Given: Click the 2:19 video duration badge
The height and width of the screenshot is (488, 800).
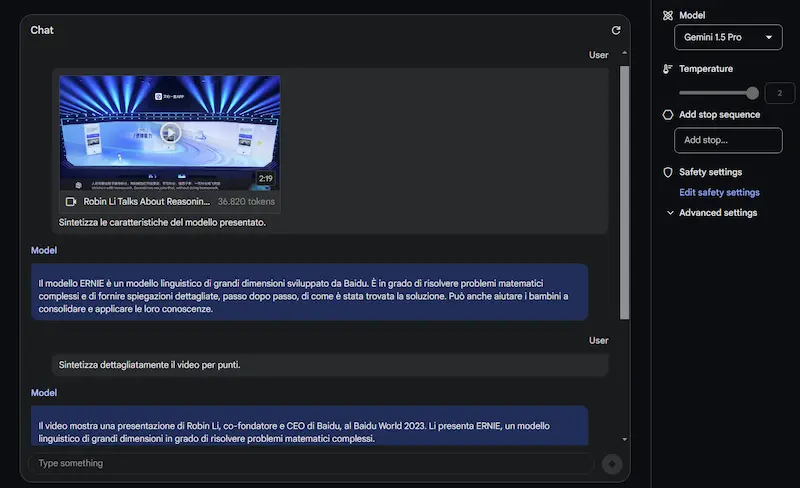Looking at the screenshot, I should pos(265,179).
